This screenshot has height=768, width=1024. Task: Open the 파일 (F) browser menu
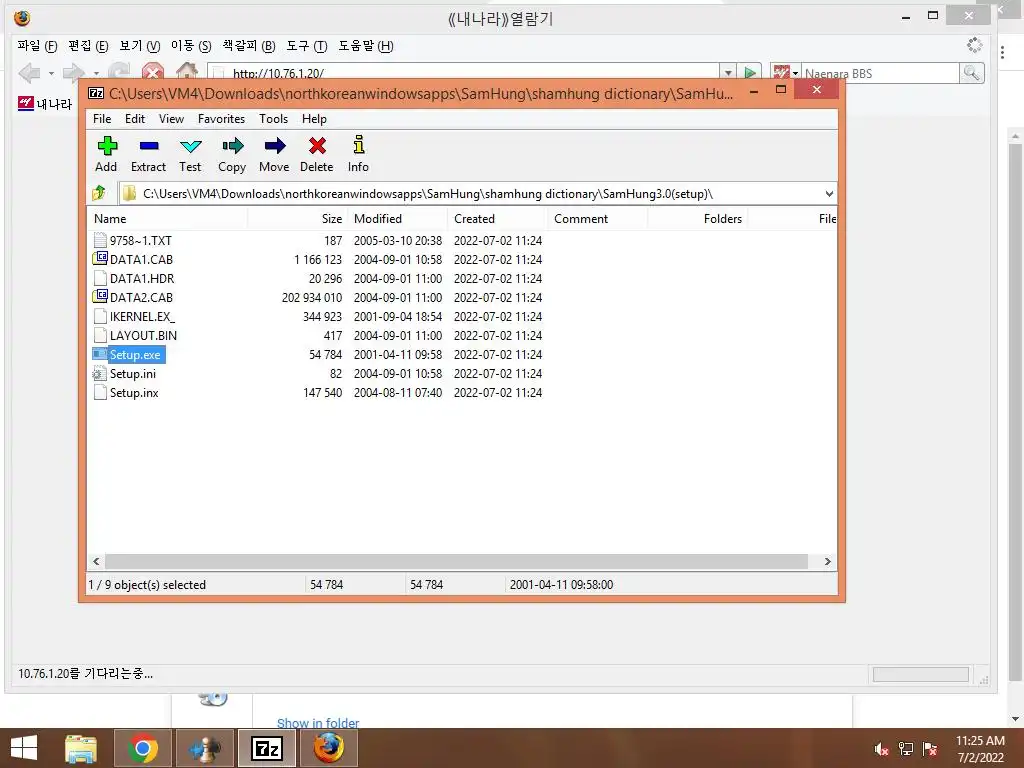(37, 46)
